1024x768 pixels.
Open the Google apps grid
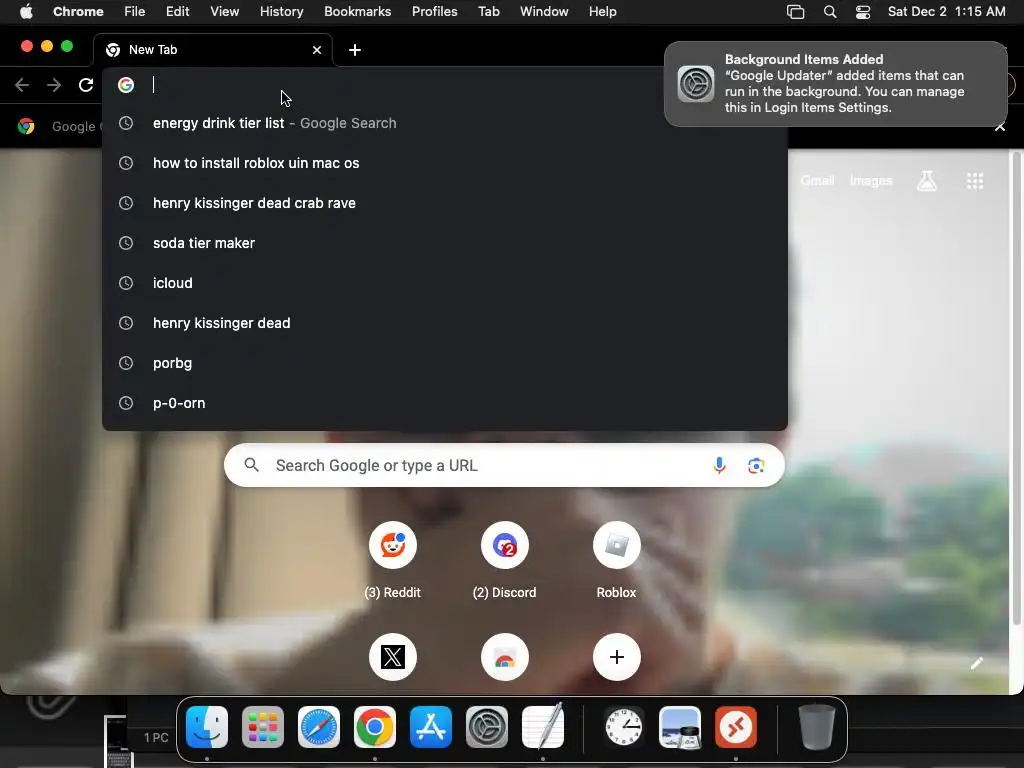975,181
